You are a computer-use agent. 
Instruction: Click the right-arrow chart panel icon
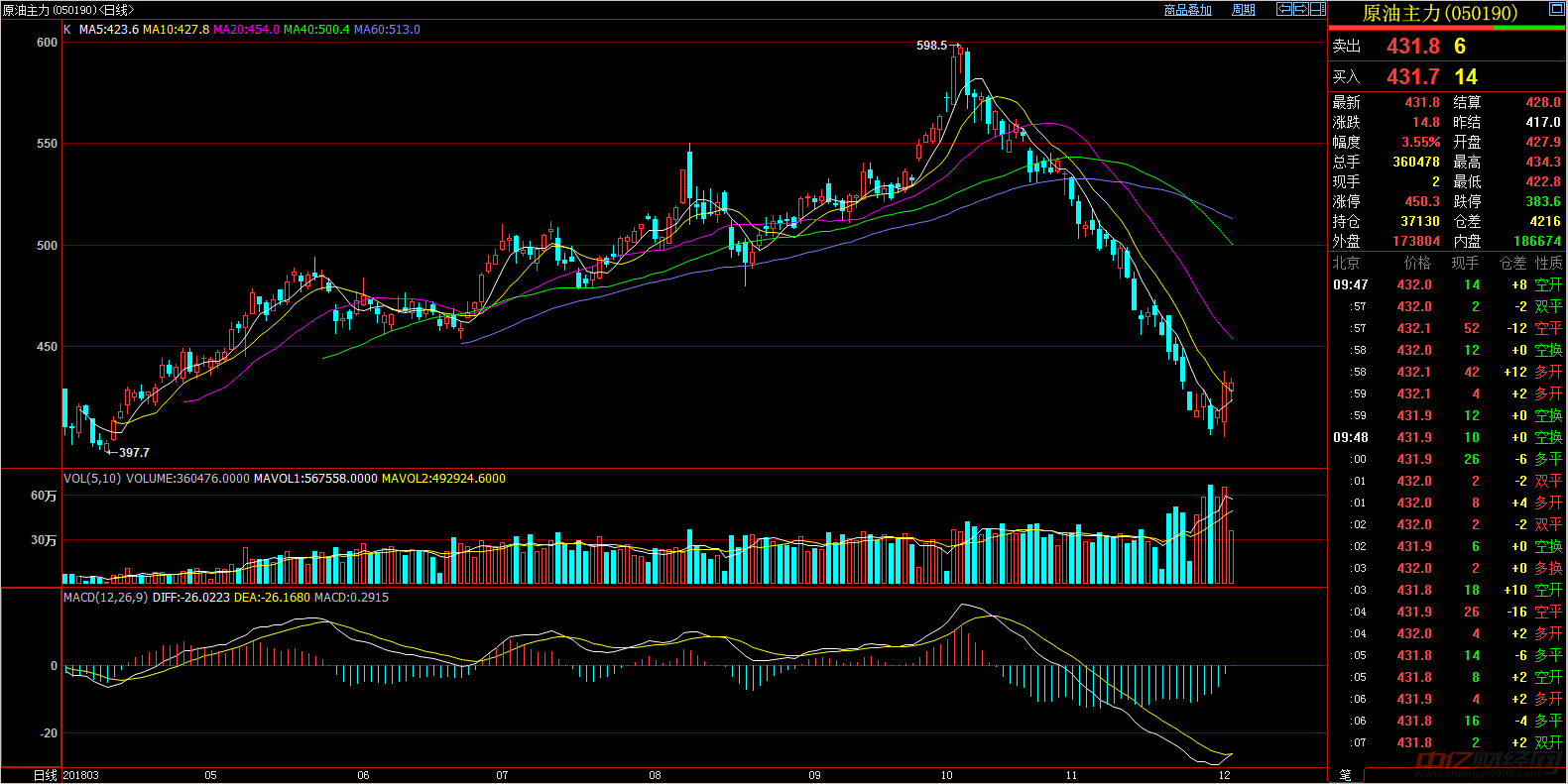click(1300, 9)
